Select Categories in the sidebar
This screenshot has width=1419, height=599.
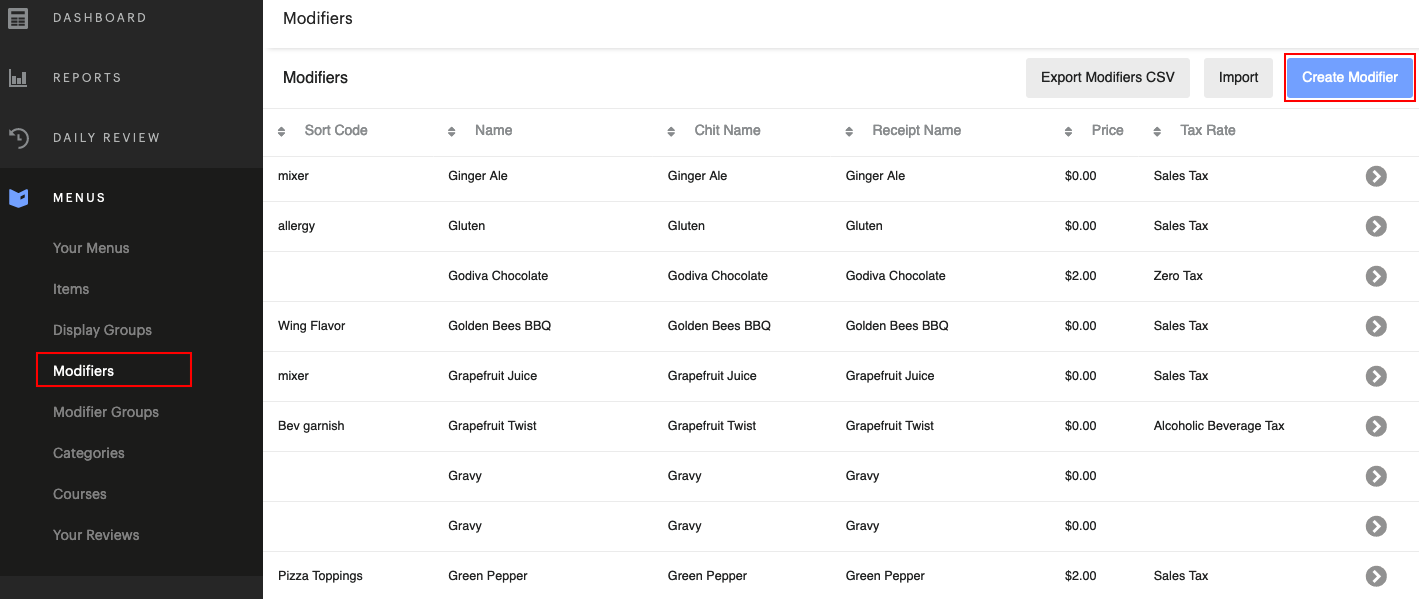(x=89, y=453)
